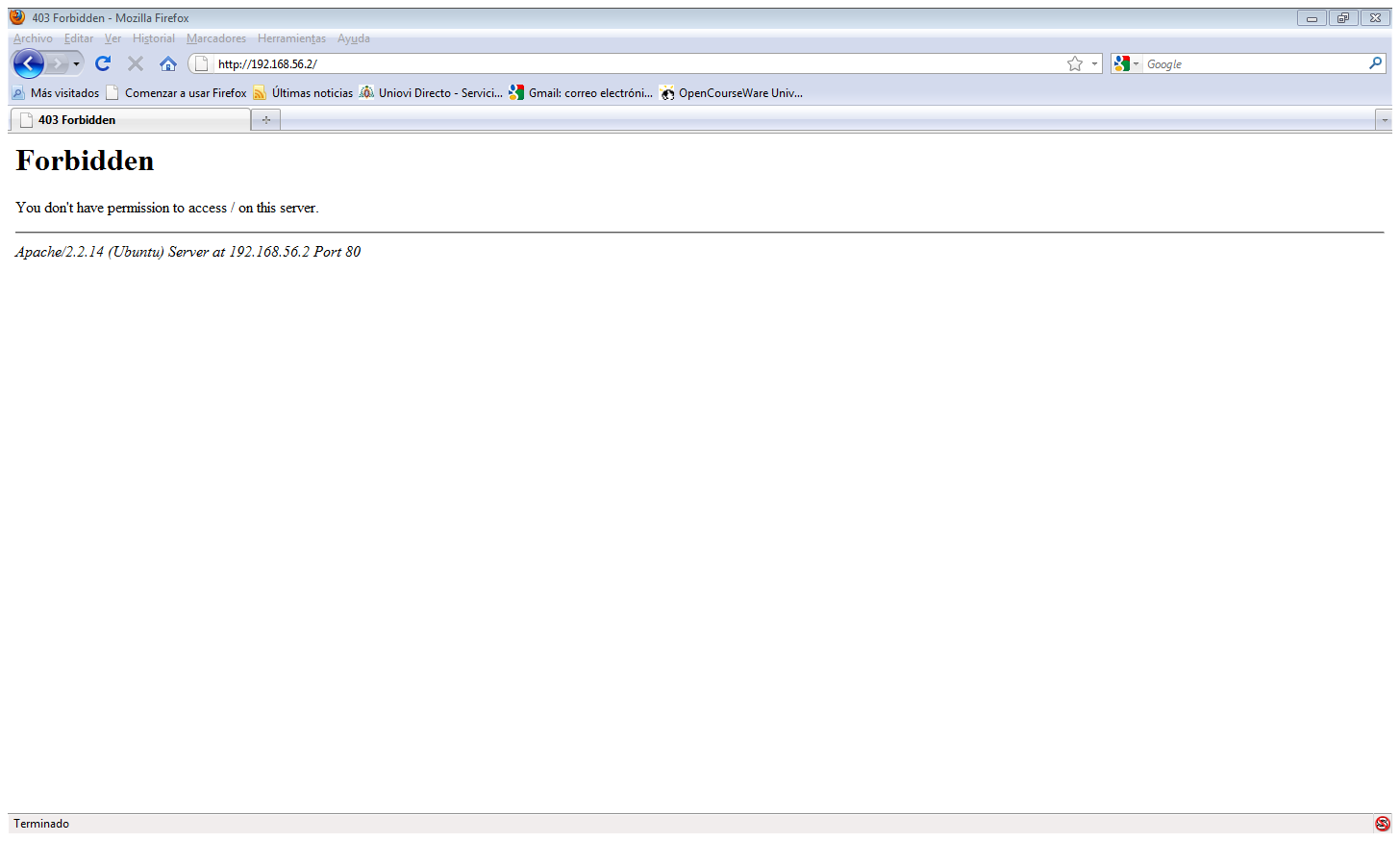Open a new tab with plus button
The image size is (1400, 842).
266,120
